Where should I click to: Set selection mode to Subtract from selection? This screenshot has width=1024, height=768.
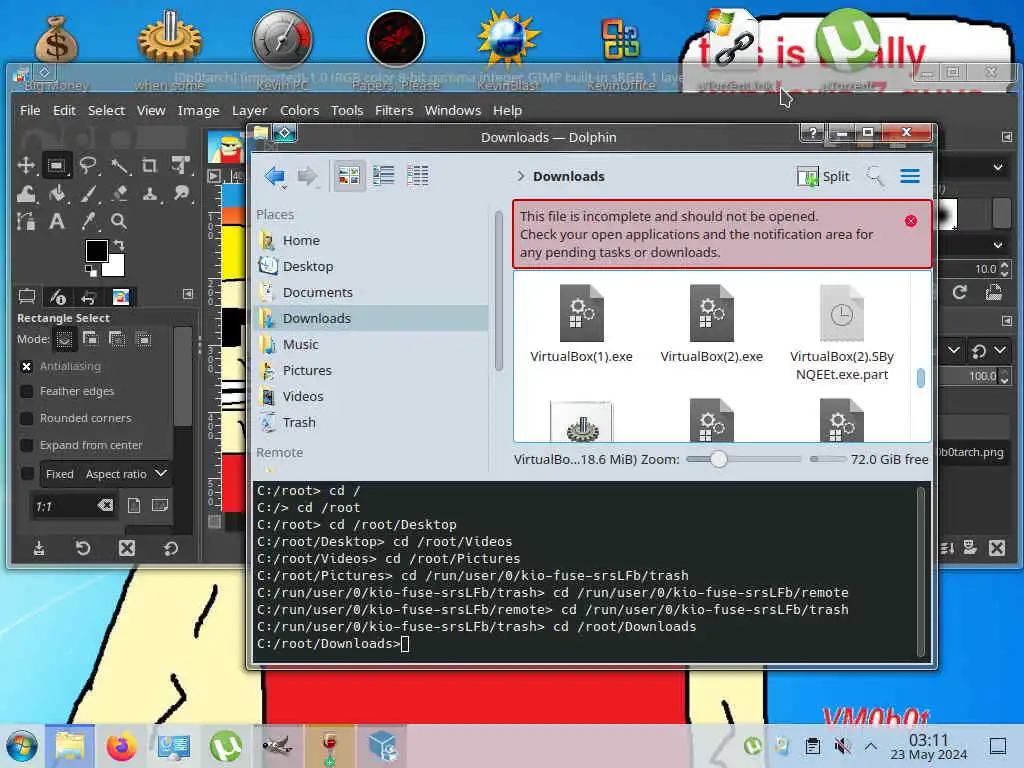point(118,339)
